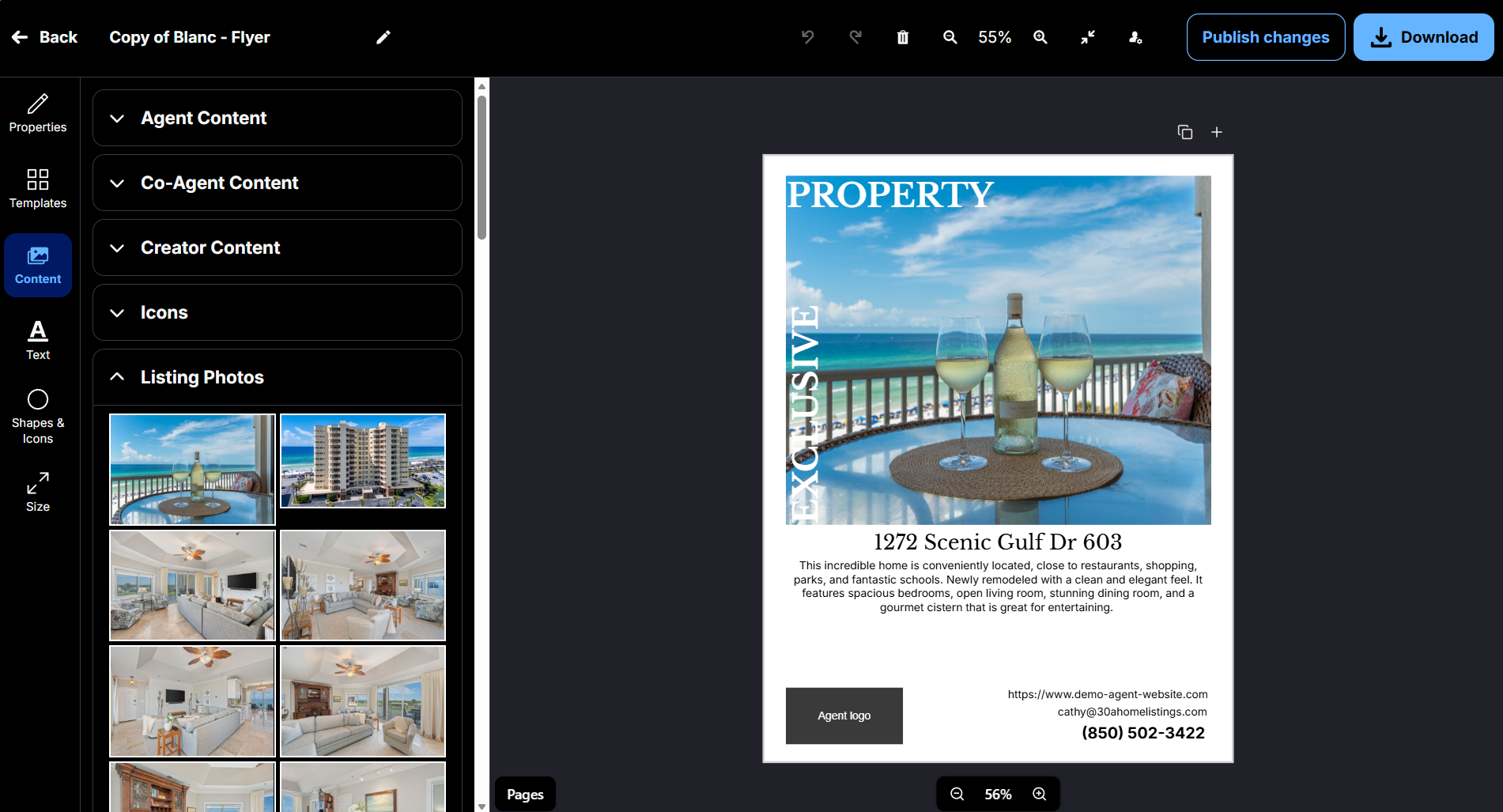The height and width of the screenshot is (812, 1503).
Task: Select the cathy@30ahomelistings.com email text
Action: (1132, 712)
